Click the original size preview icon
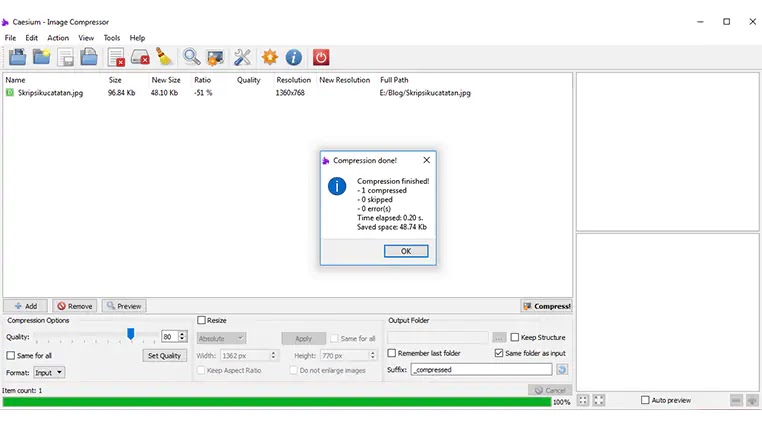762x422 pixels. 599,400
